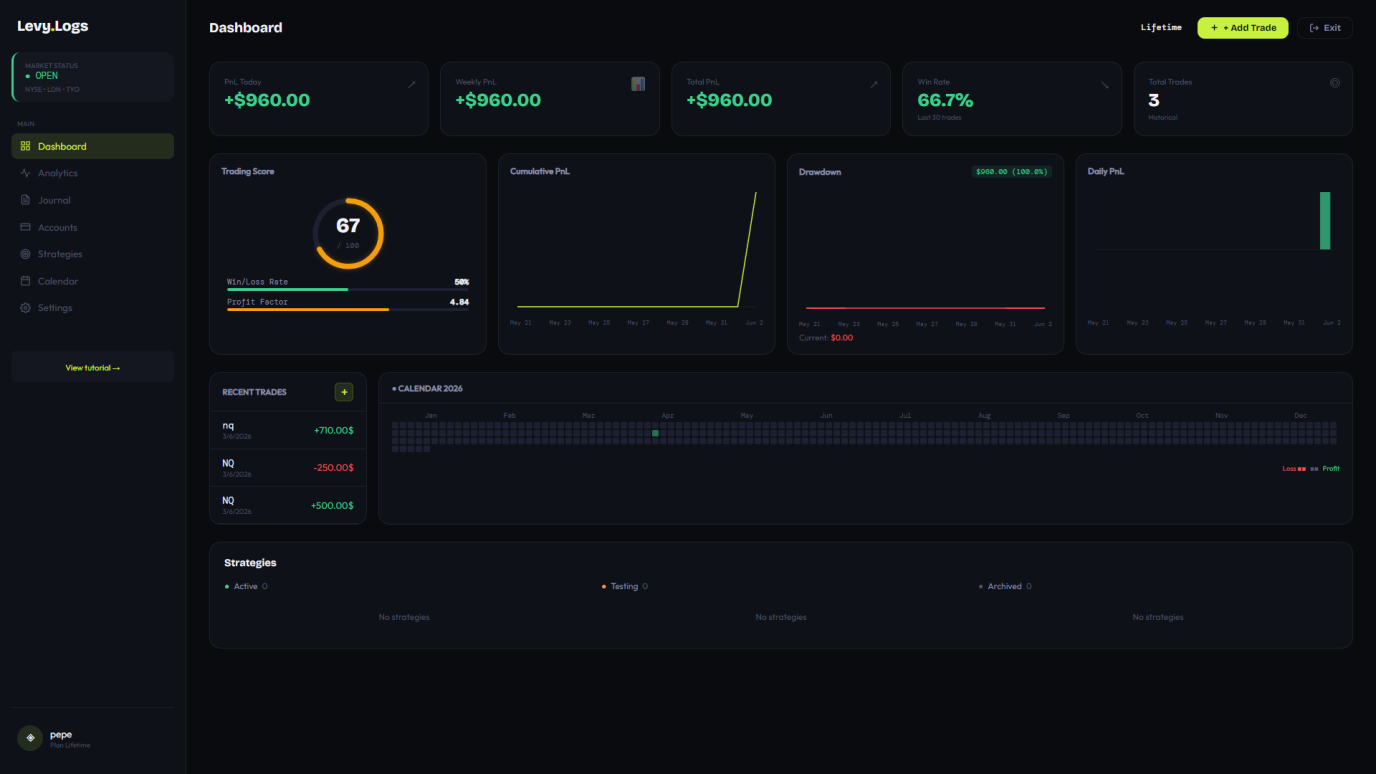Click the Profit legend label in calendar

pyautogui.click(x=1331, y=468)
